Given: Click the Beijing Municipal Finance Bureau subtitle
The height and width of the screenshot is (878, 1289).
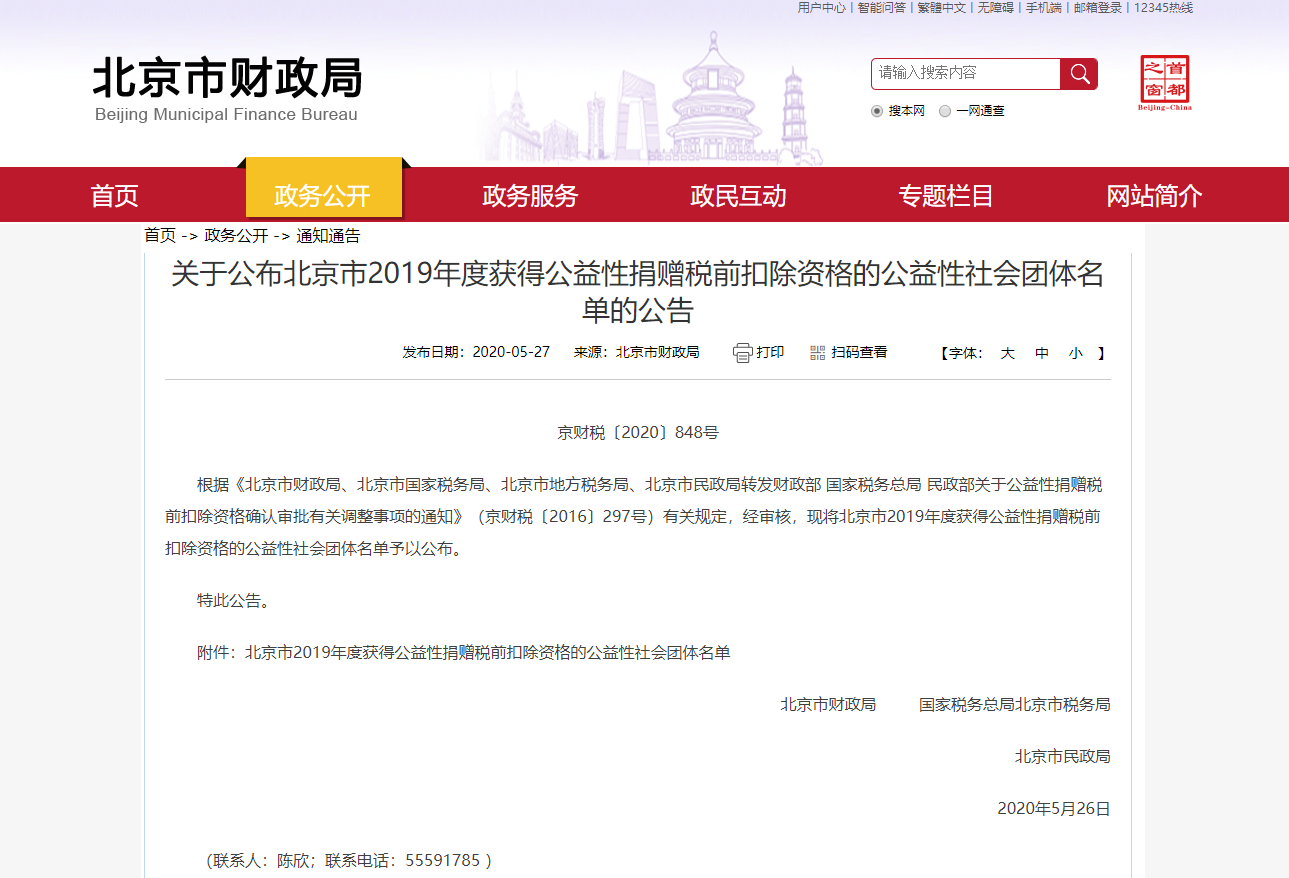Looking at the screenshot, I should [226, 115].
